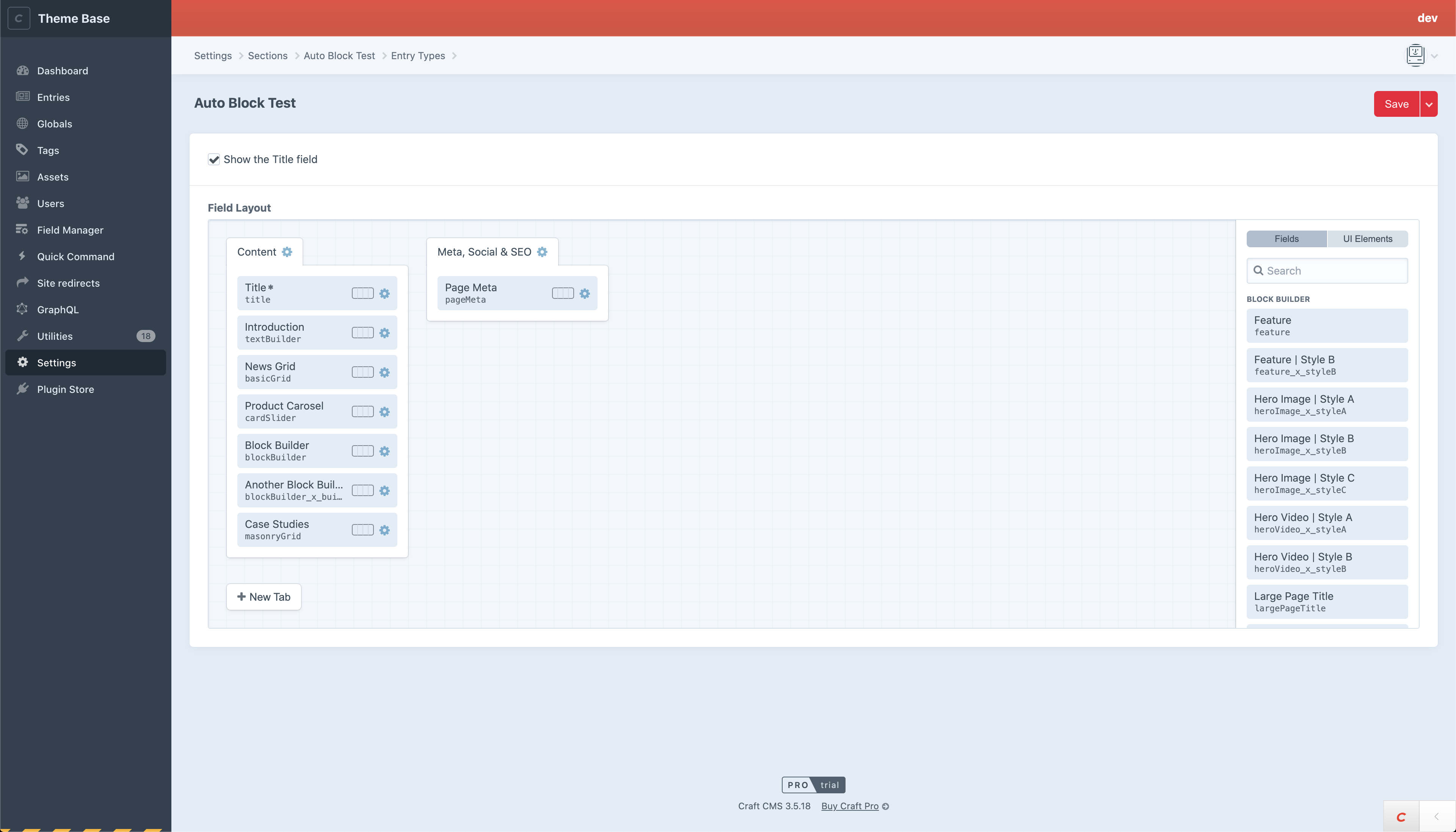Click the Content tab gear icon
1456x832 pixels.
[287, 252]
